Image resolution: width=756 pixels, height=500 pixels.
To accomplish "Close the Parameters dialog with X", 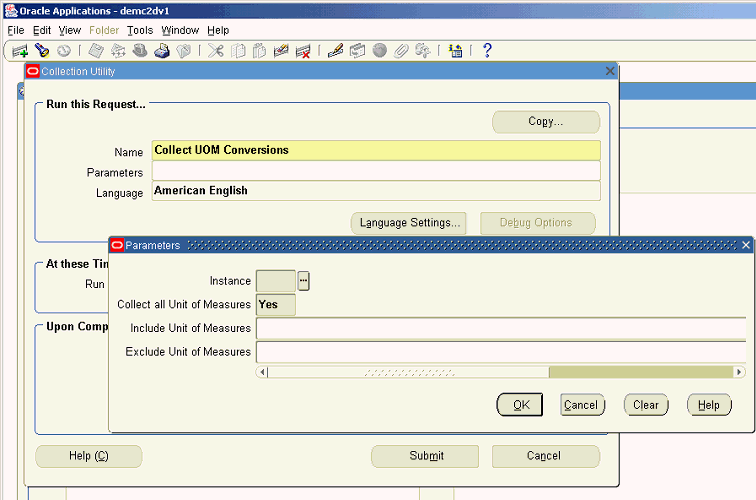I will pos(746,245).
